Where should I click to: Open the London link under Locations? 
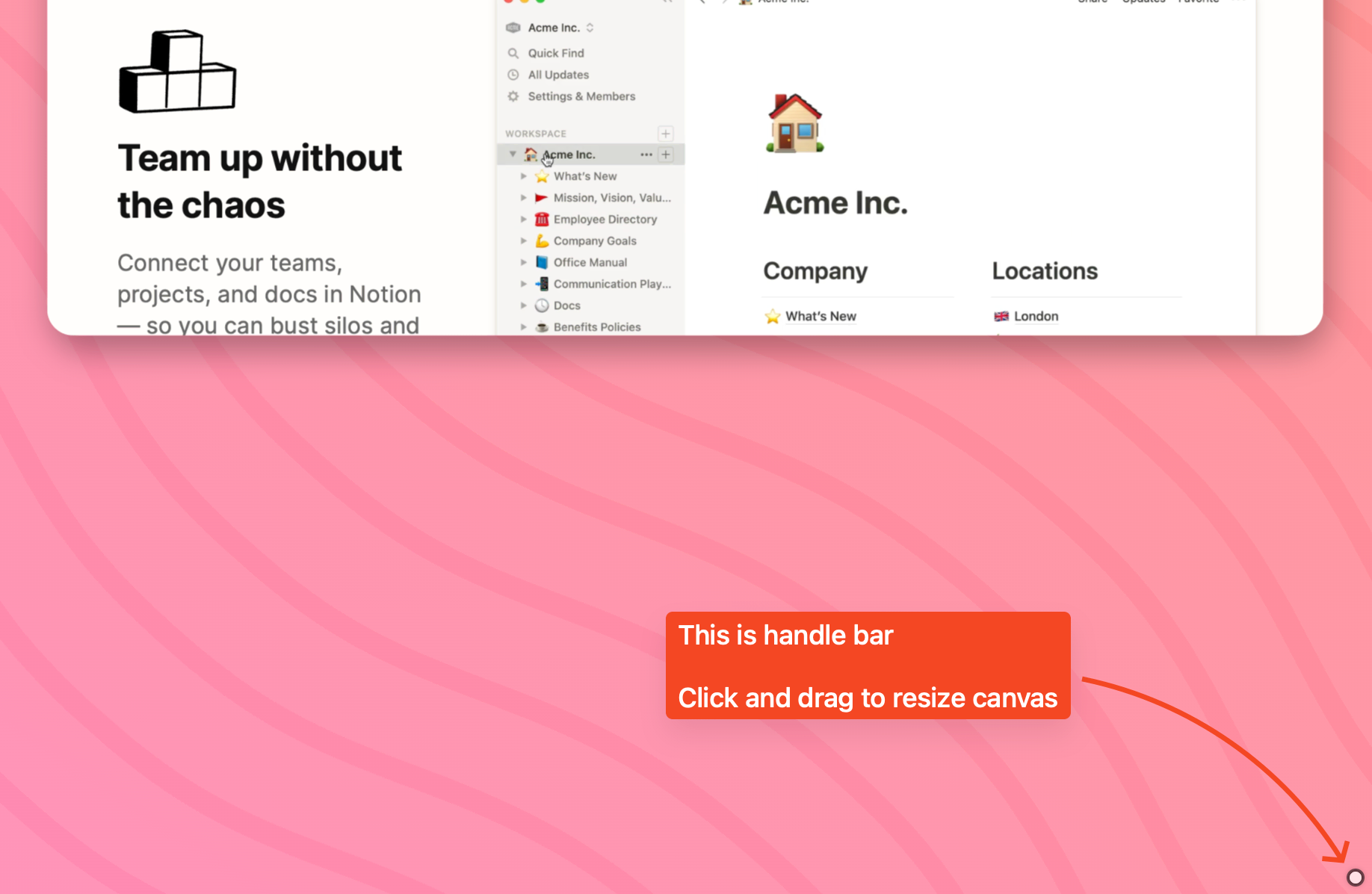1036,317
